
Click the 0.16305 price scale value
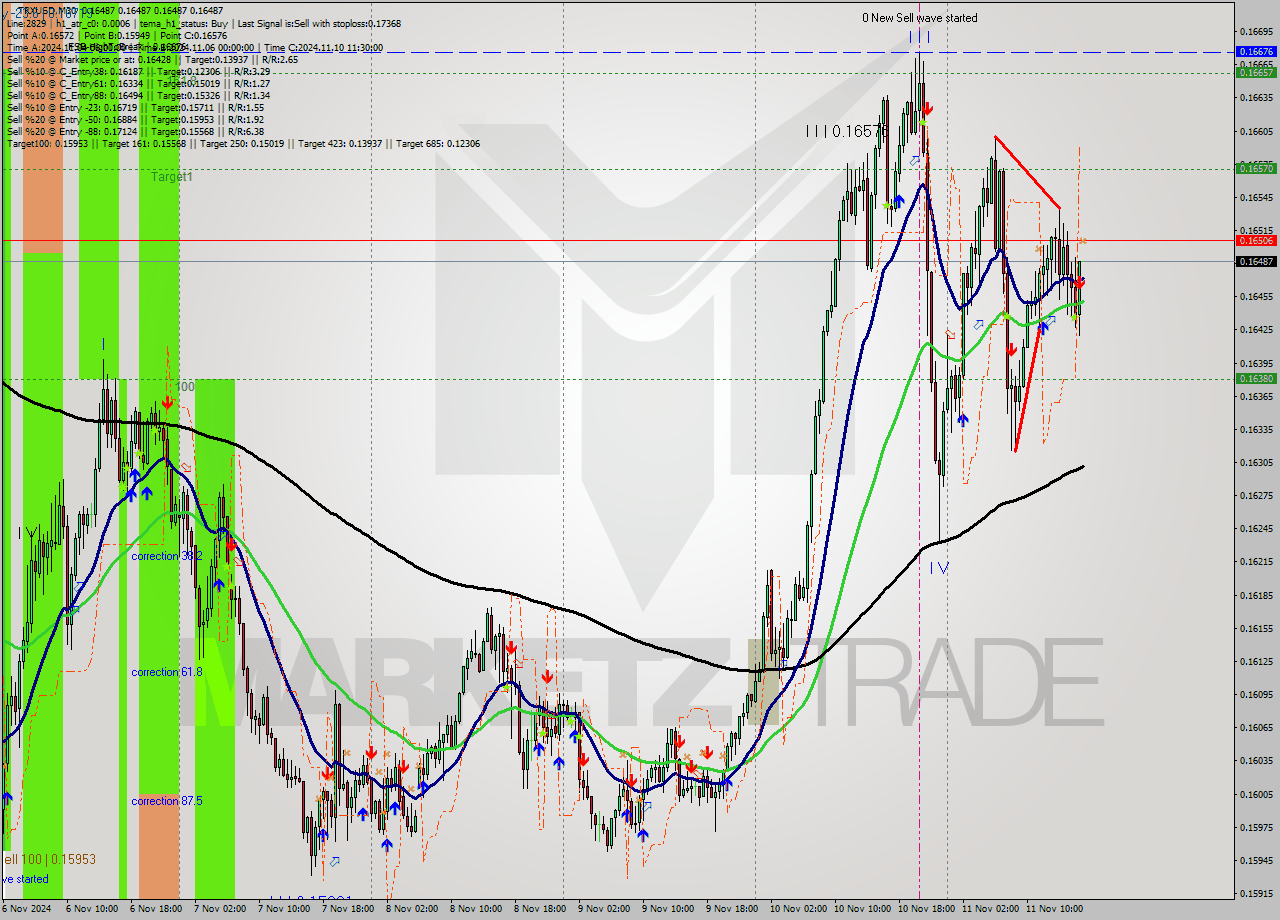pos(1256,462)
